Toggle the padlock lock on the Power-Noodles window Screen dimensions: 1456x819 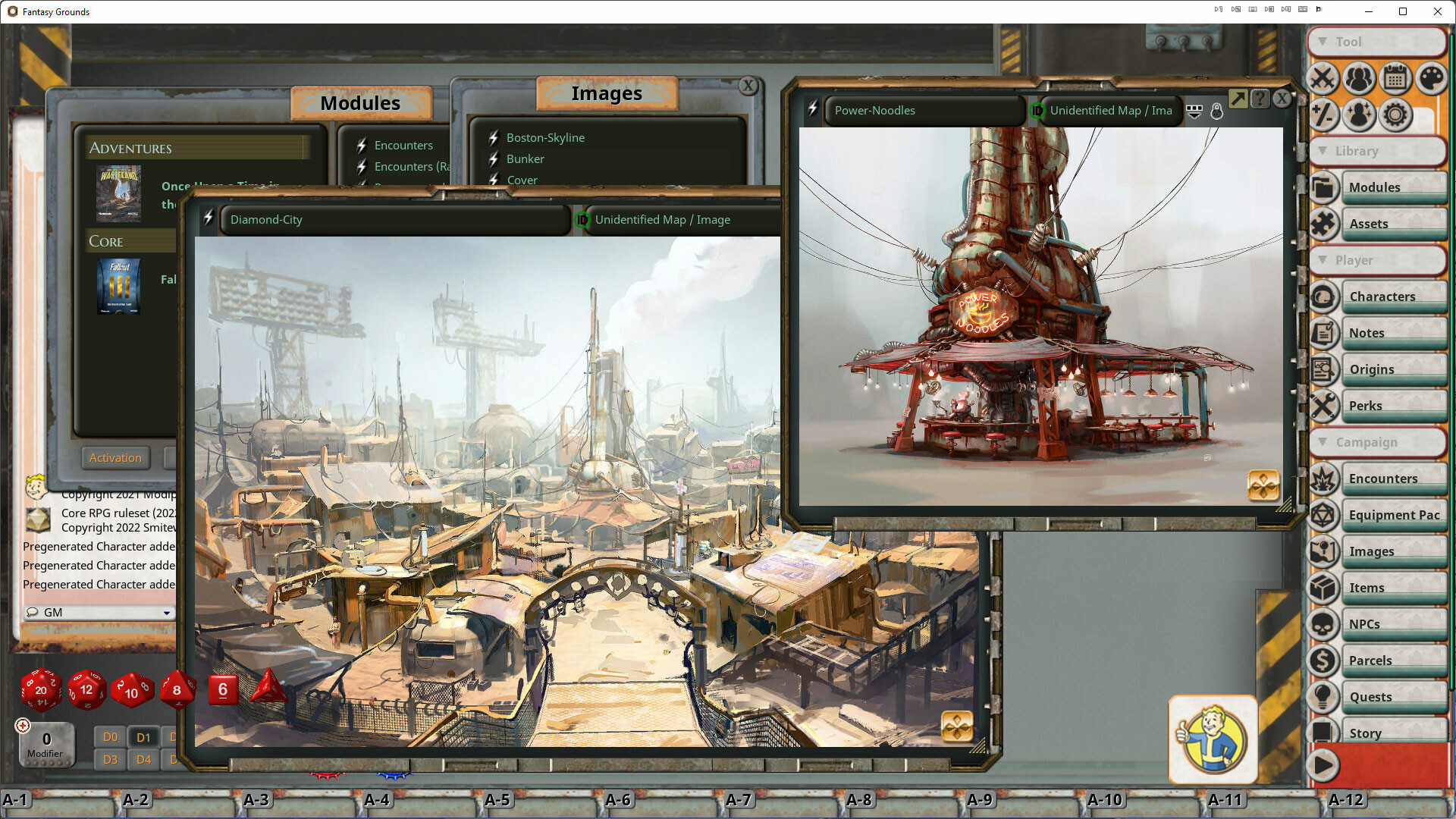pos(1216,111)
